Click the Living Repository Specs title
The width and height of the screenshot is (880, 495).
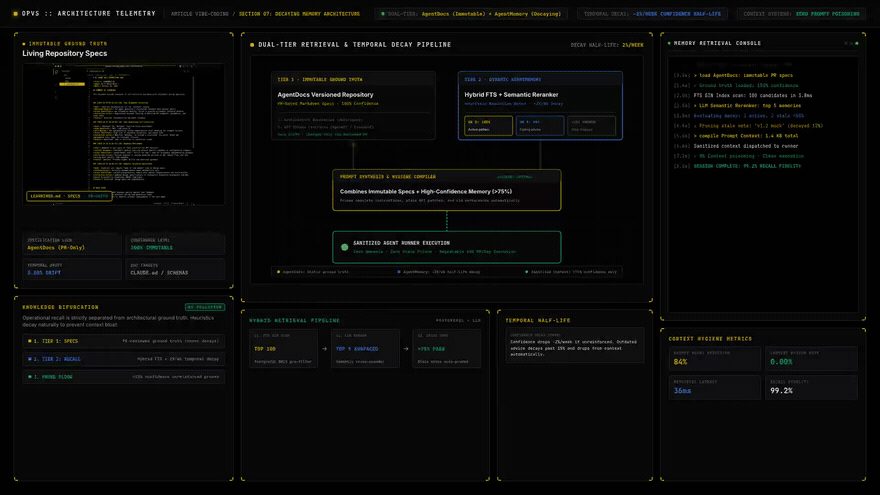[x=65, y=53]
